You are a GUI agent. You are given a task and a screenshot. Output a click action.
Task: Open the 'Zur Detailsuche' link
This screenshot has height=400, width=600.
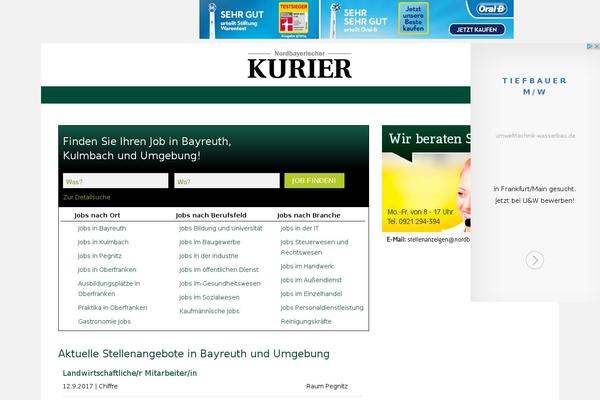click(x=87, y=197)
